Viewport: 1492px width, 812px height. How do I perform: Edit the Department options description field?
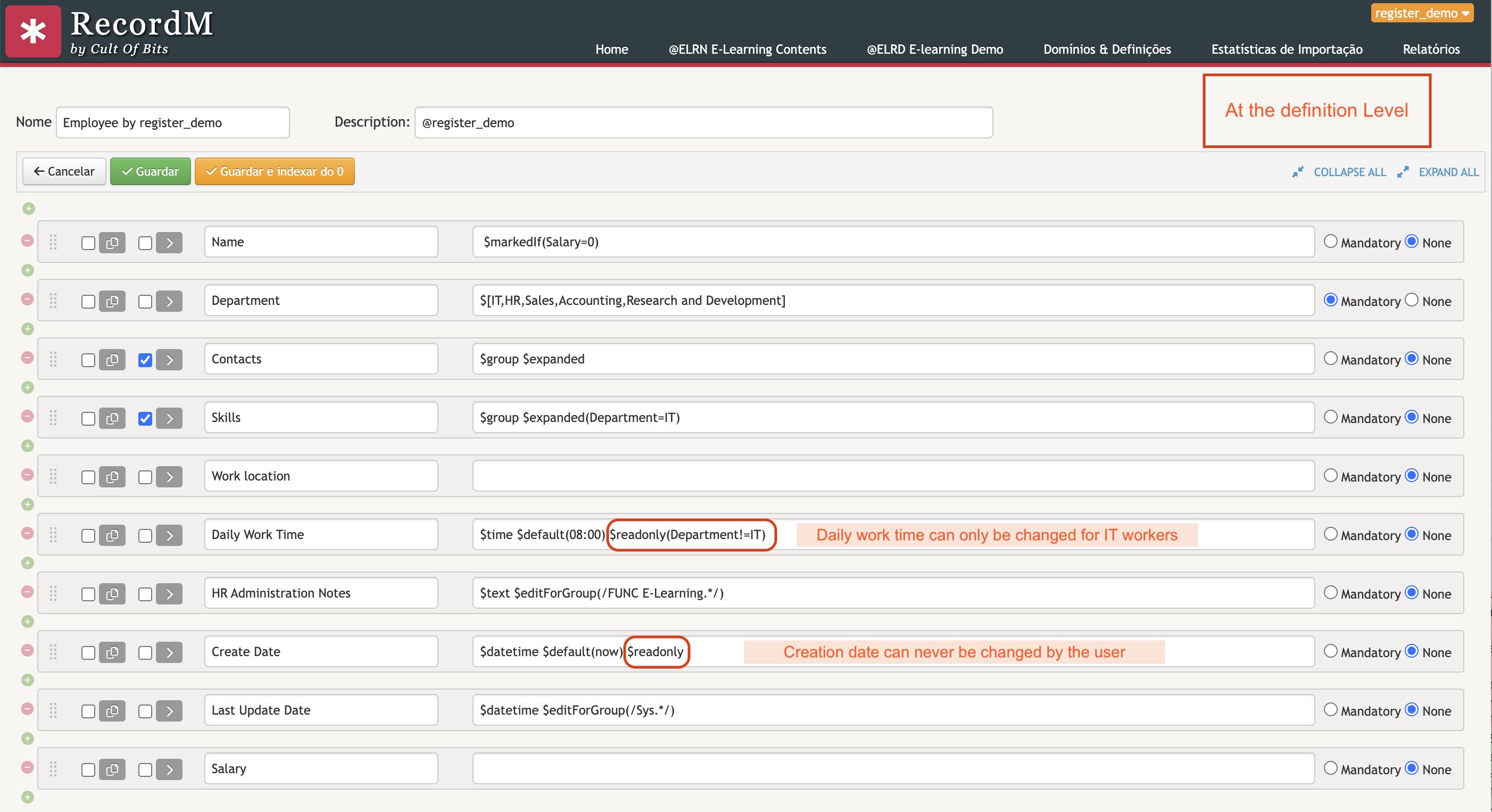893,300
